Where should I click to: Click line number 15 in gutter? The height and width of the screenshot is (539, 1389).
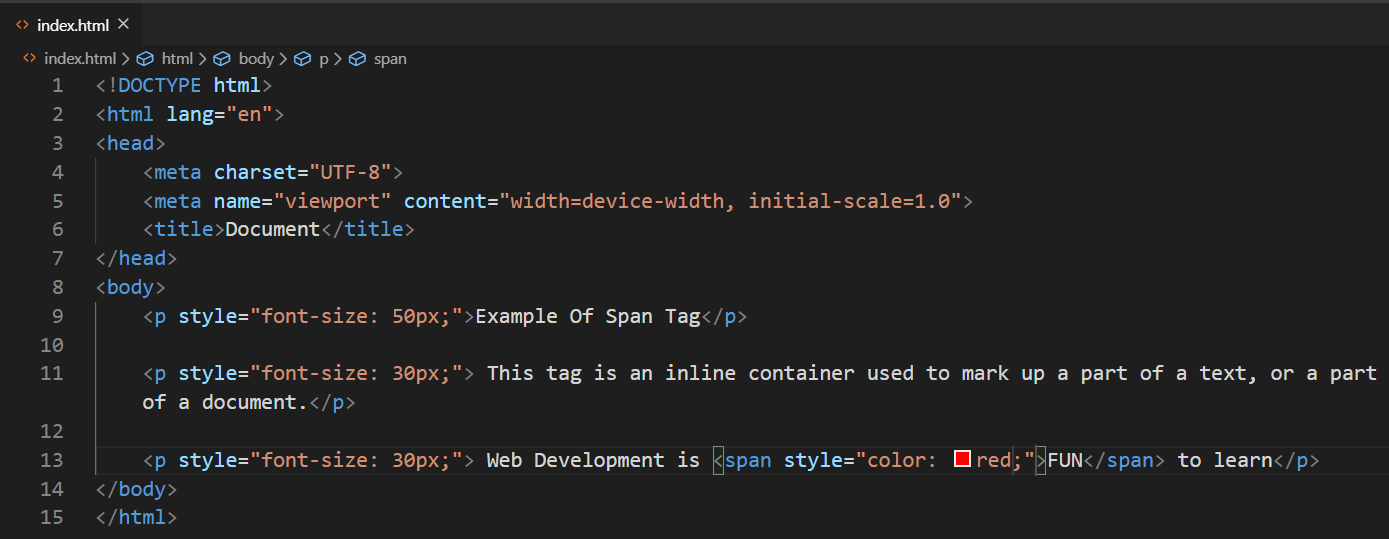pyautogui.click(x=51, y=518)
